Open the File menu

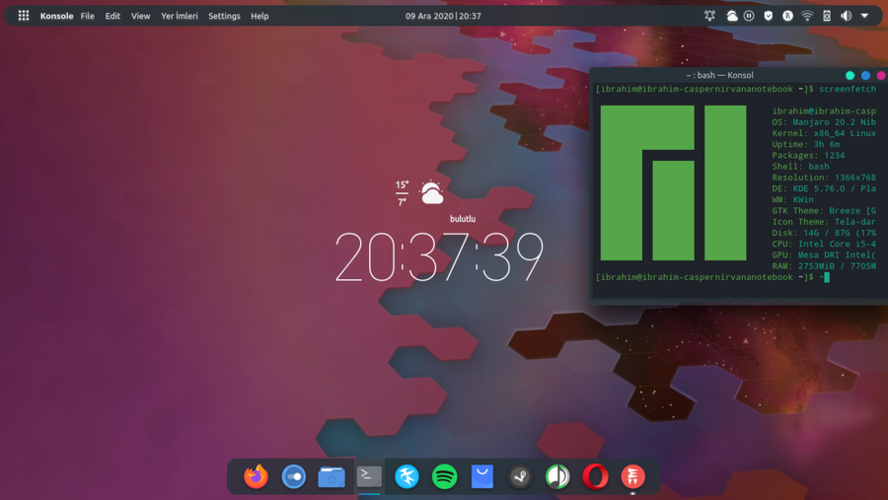(x=87, y=16)
